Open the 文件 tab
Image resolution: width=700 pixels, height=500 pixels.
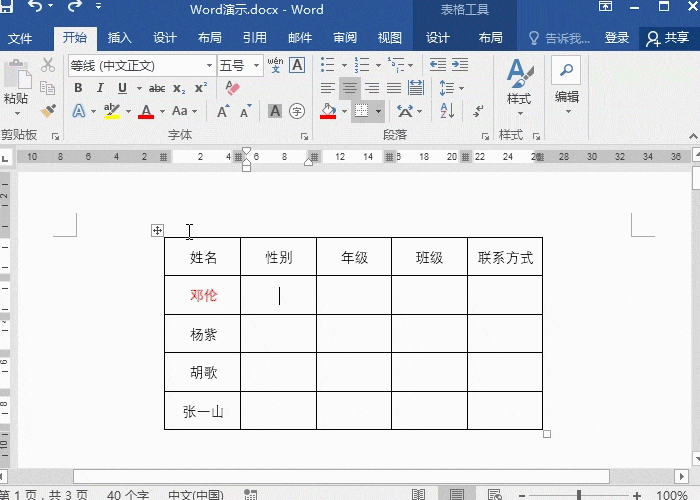click(x=20, y=38)
